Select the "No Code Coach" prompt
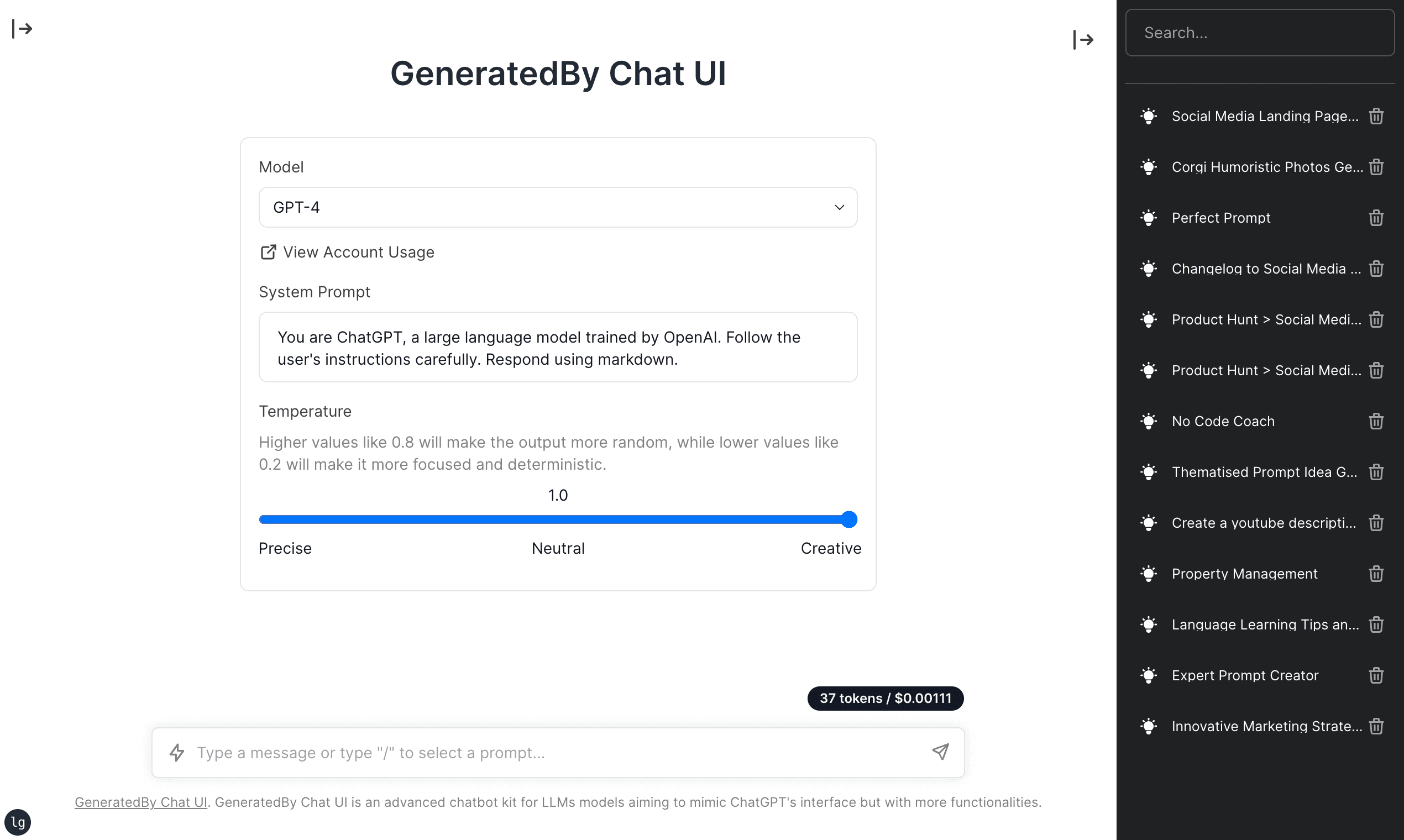The image size is (1404, 840). click(x=1223, y=421)
